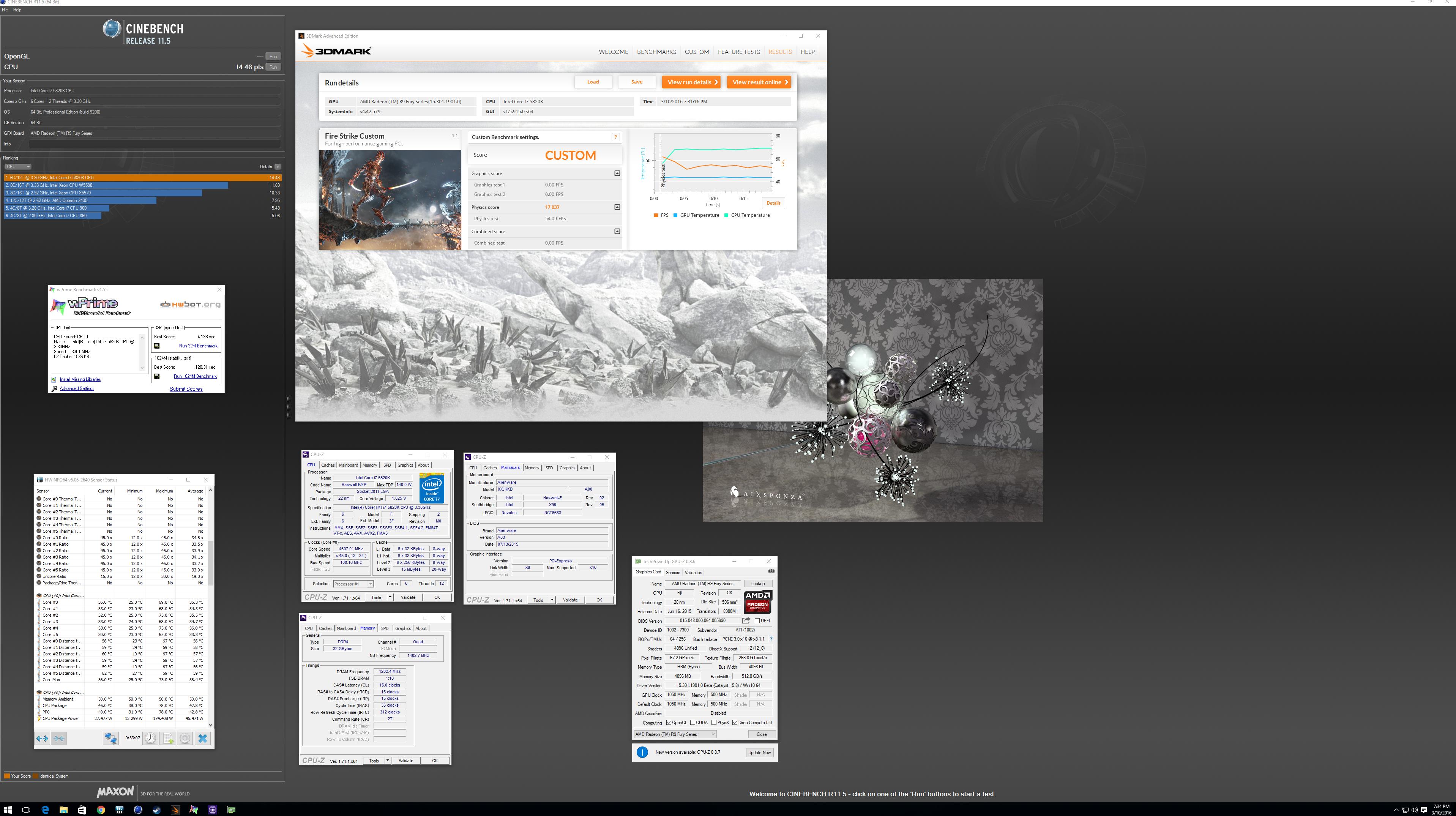Viewport: 1456px width, 816px height.
Task: Open Tools dropdown arrow in CPU-Z CPU window
Action: click(390, 597)
